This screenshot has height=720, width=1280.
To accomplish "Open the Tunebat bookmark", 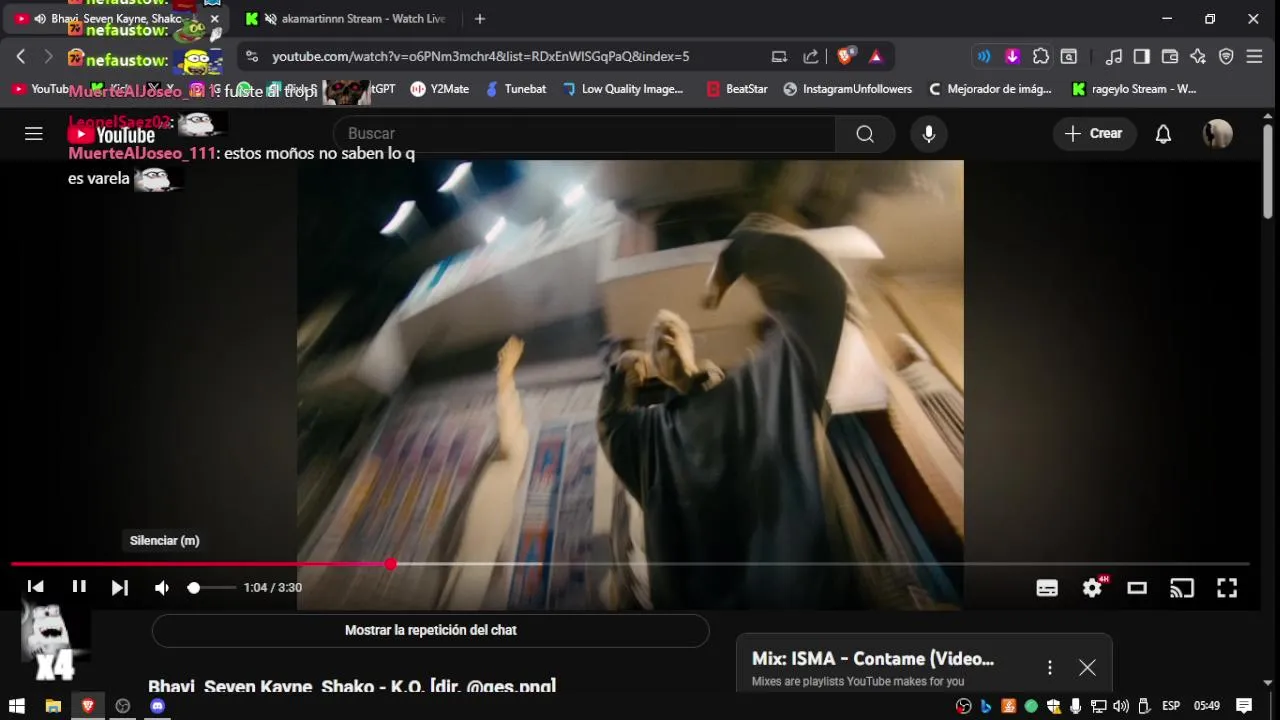I will 516,89.
